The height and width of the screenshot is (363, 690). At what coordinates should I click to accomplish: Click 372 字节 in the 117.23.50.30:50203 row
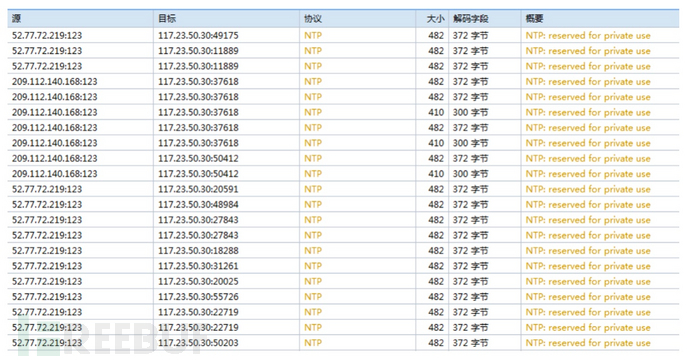470,343
